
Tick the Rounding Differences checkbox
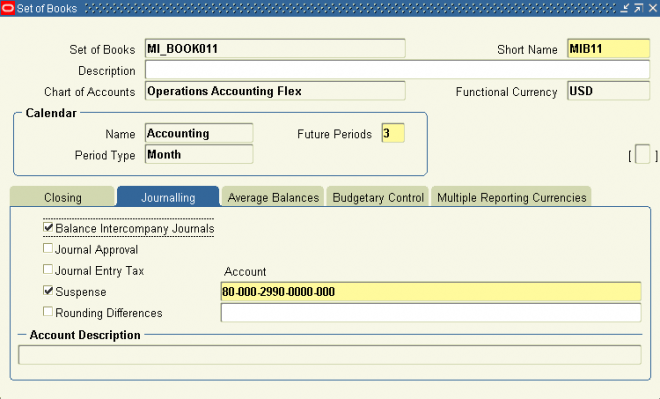pyautogui.click(x=48, y=311)
